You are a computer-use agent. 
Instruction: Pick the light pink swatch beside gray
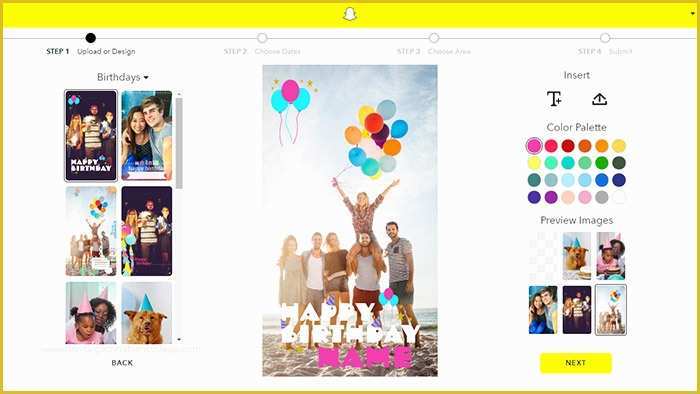point(585,197)
